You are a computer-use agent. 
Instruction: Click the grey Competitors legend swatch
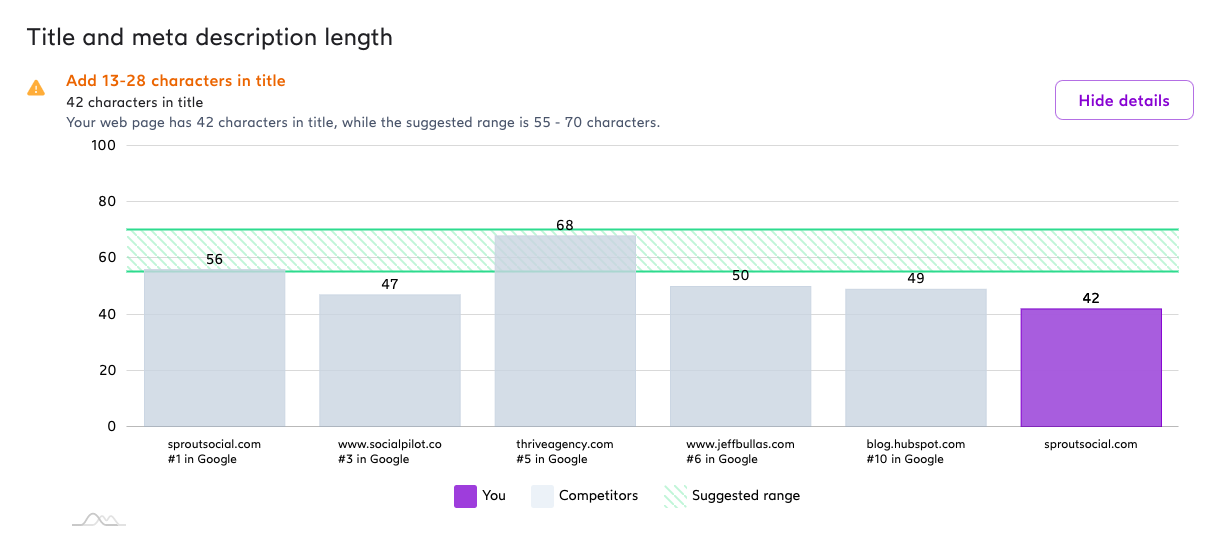(541, 496)
